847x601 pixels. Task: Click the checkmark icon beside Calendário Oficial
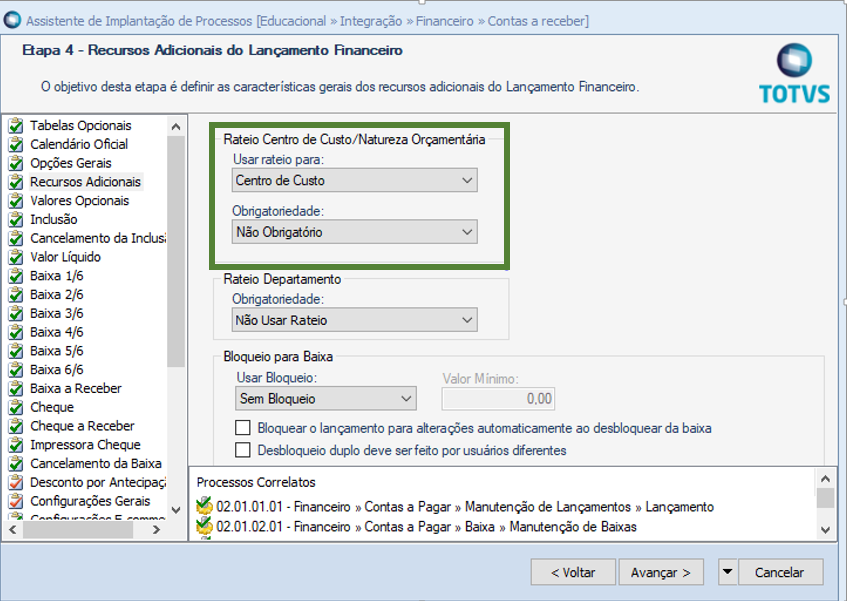pyautogui.click(x=16, y=145)
